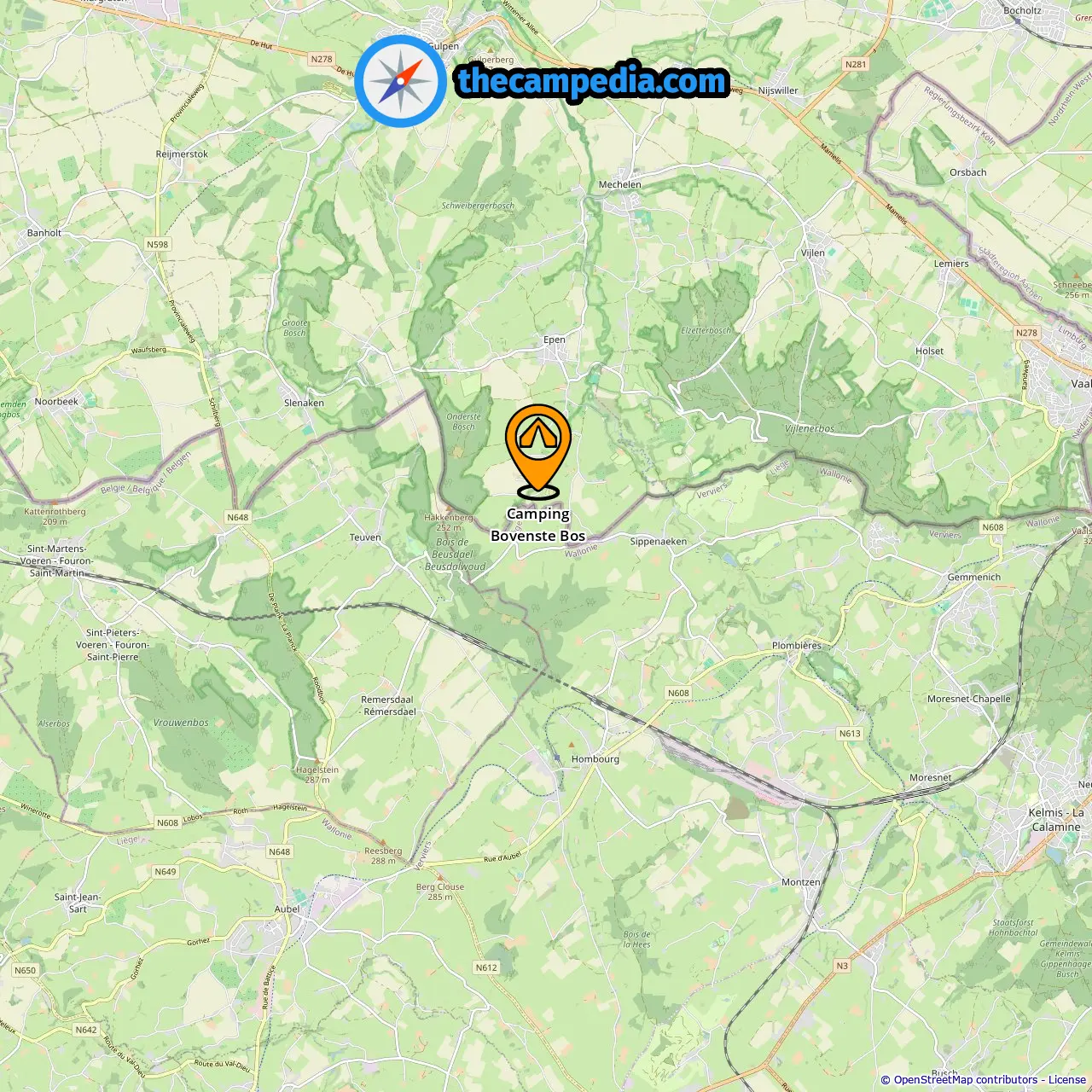Screen dimensions: 1092x1092
Task: Open the License link in attribution
Action: [1067, 1080]
